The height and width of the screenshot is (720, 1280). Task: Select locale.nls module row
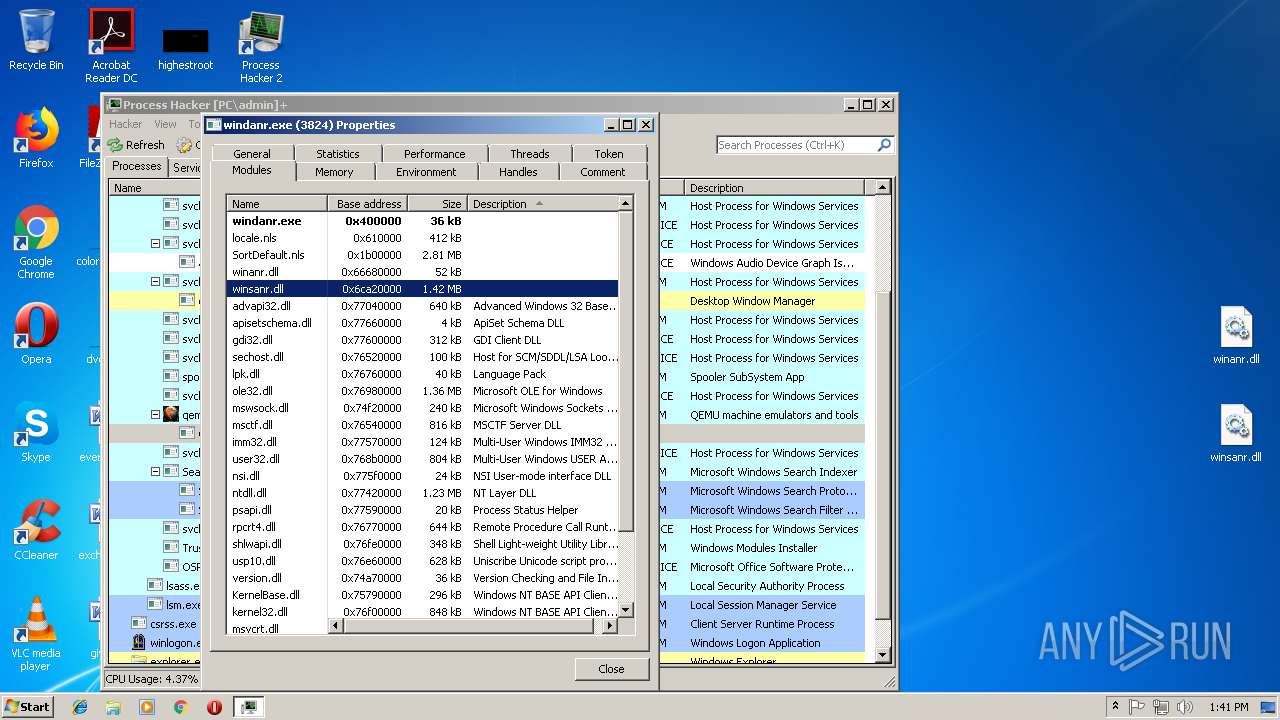423,238
